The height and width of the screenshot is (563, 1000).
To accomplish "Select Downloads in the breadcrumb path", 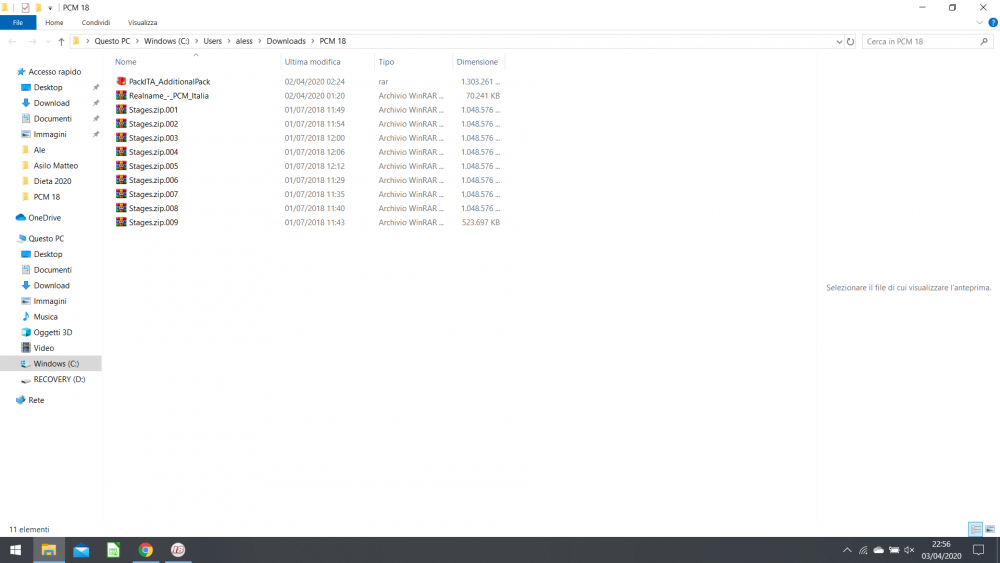I will tap(286, 41).
